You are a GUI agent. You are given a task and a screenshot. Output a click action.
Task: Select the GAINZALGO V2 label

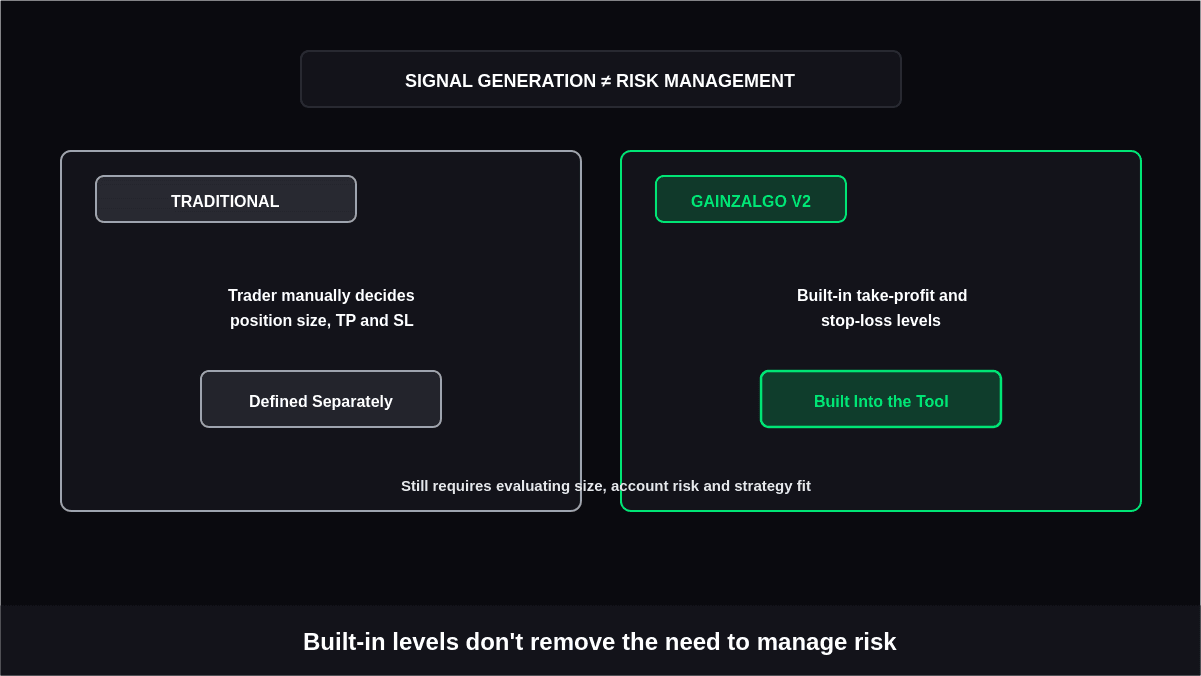tap(751, 200)
